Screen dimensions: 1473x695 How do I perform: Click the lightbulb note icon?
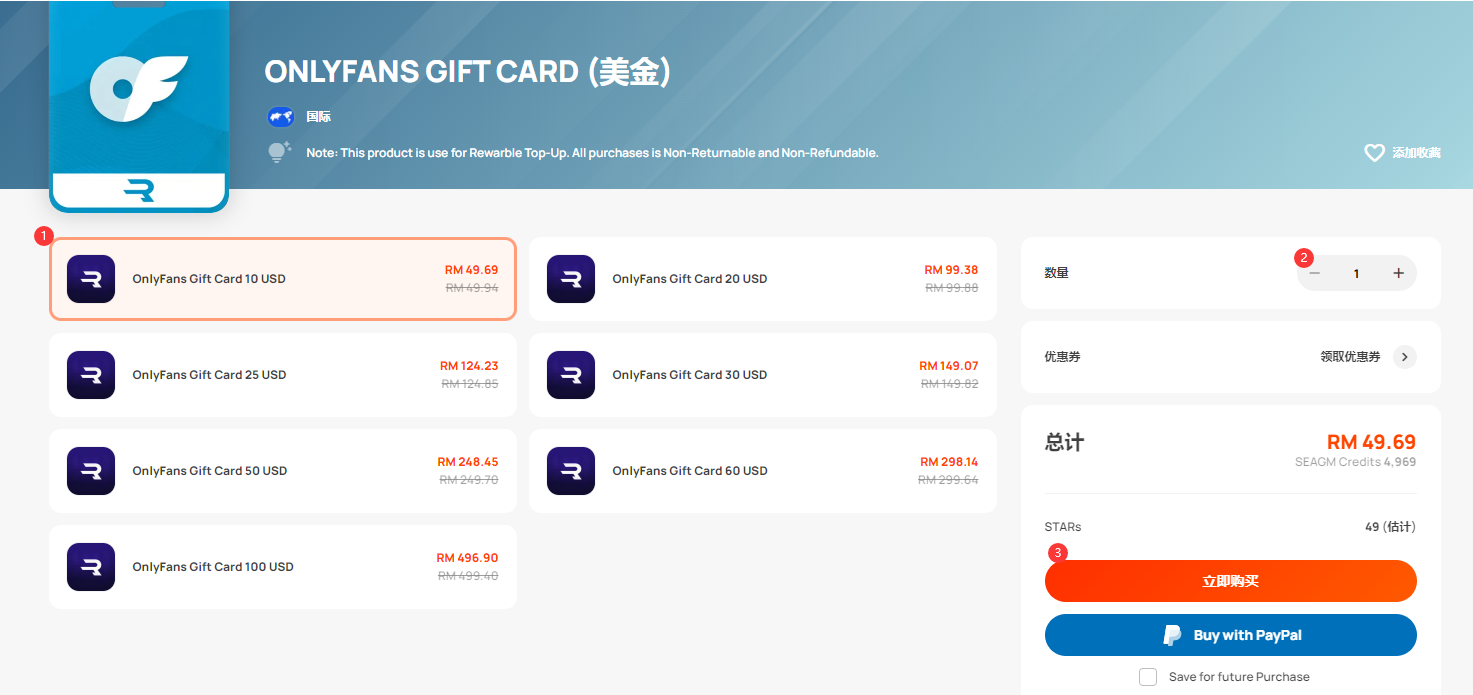279,152
